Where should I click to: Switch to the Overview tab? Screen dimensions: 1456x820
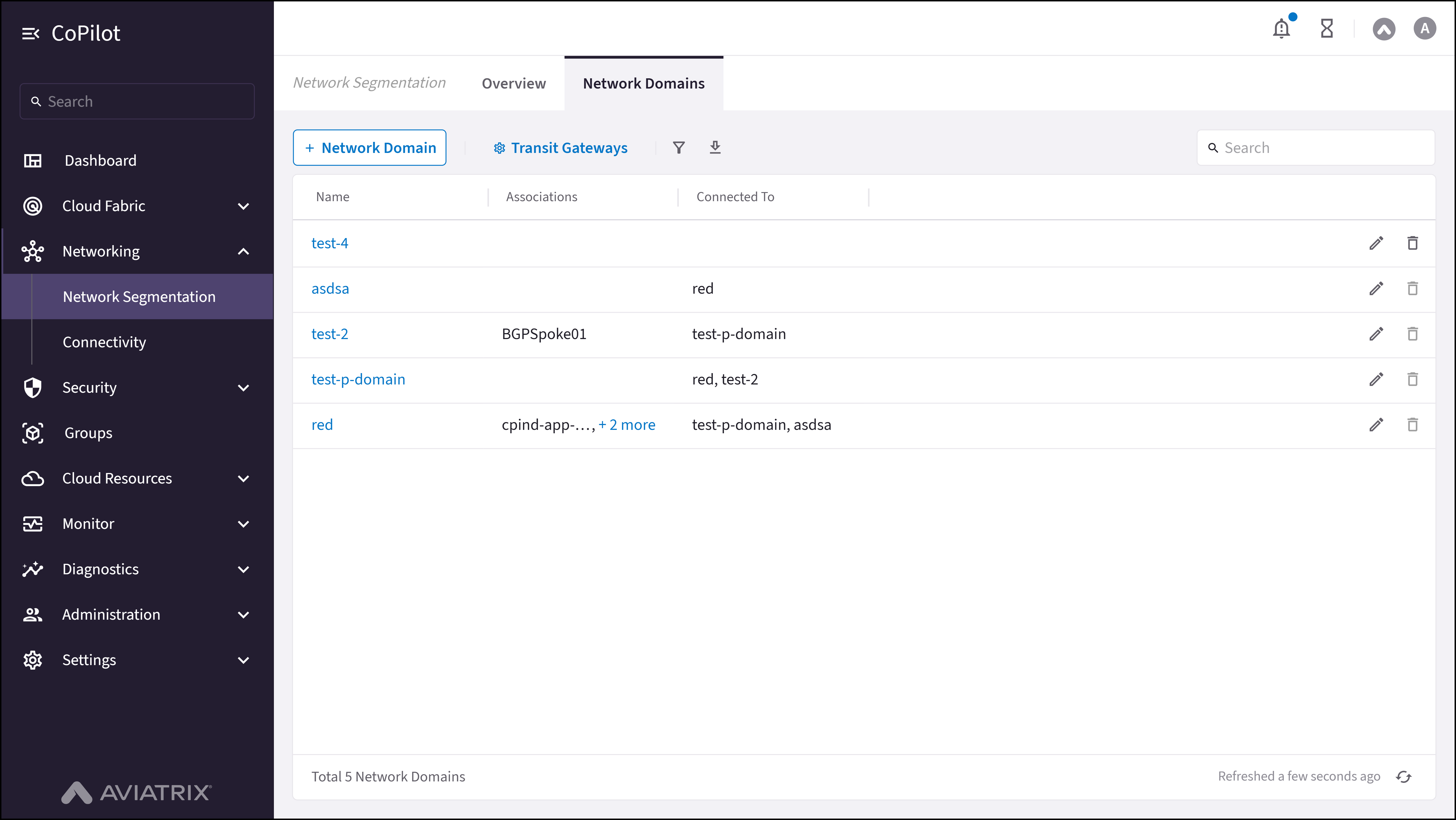[x=513, y=83]
